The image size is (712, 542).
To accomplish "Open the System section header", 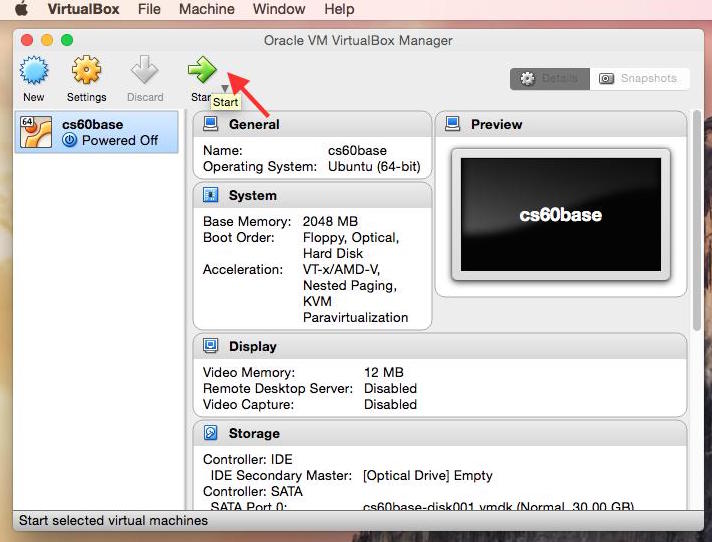I will (x=312, y=195).
